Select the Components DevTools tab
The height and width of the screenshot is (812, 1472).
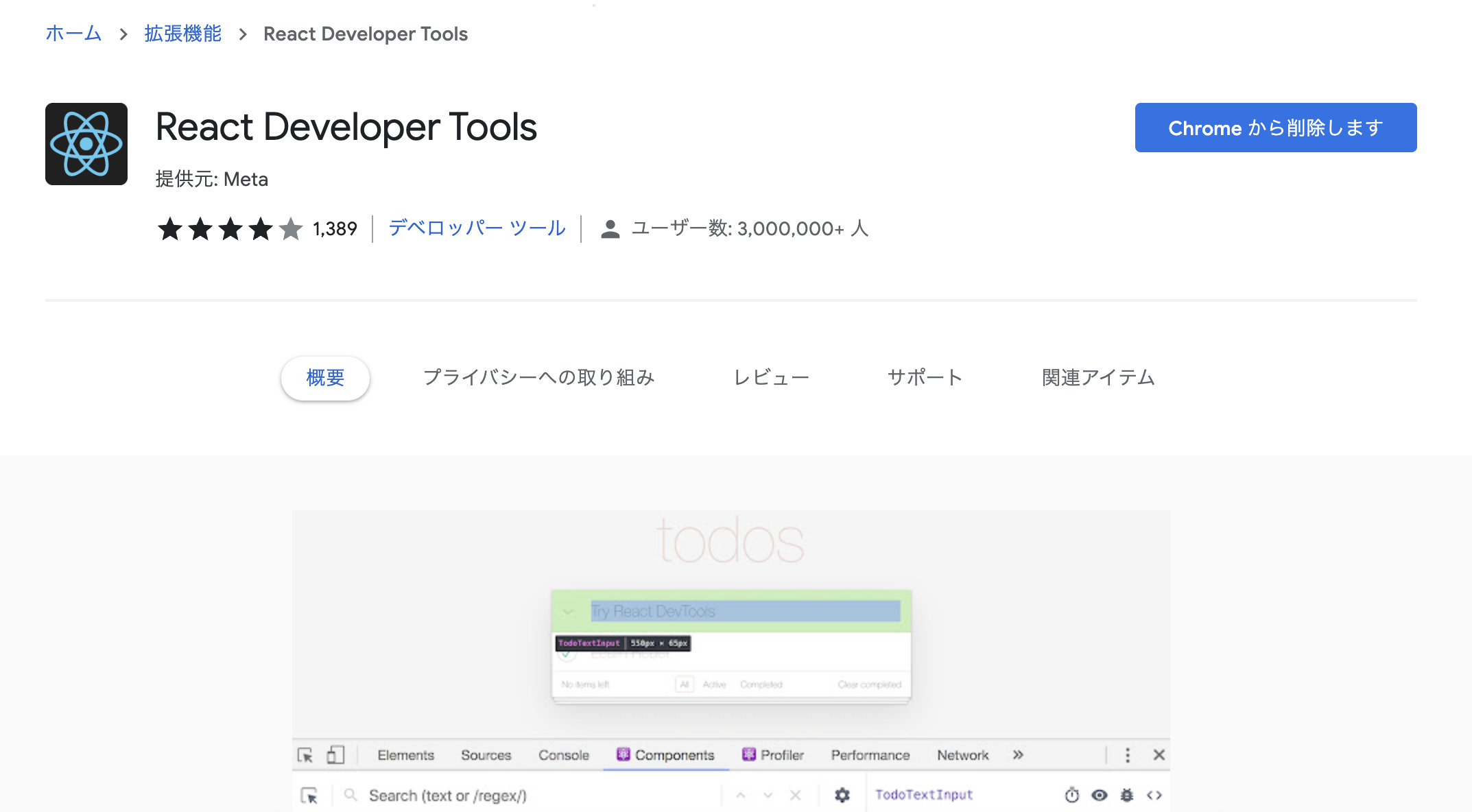pos(666,755)
